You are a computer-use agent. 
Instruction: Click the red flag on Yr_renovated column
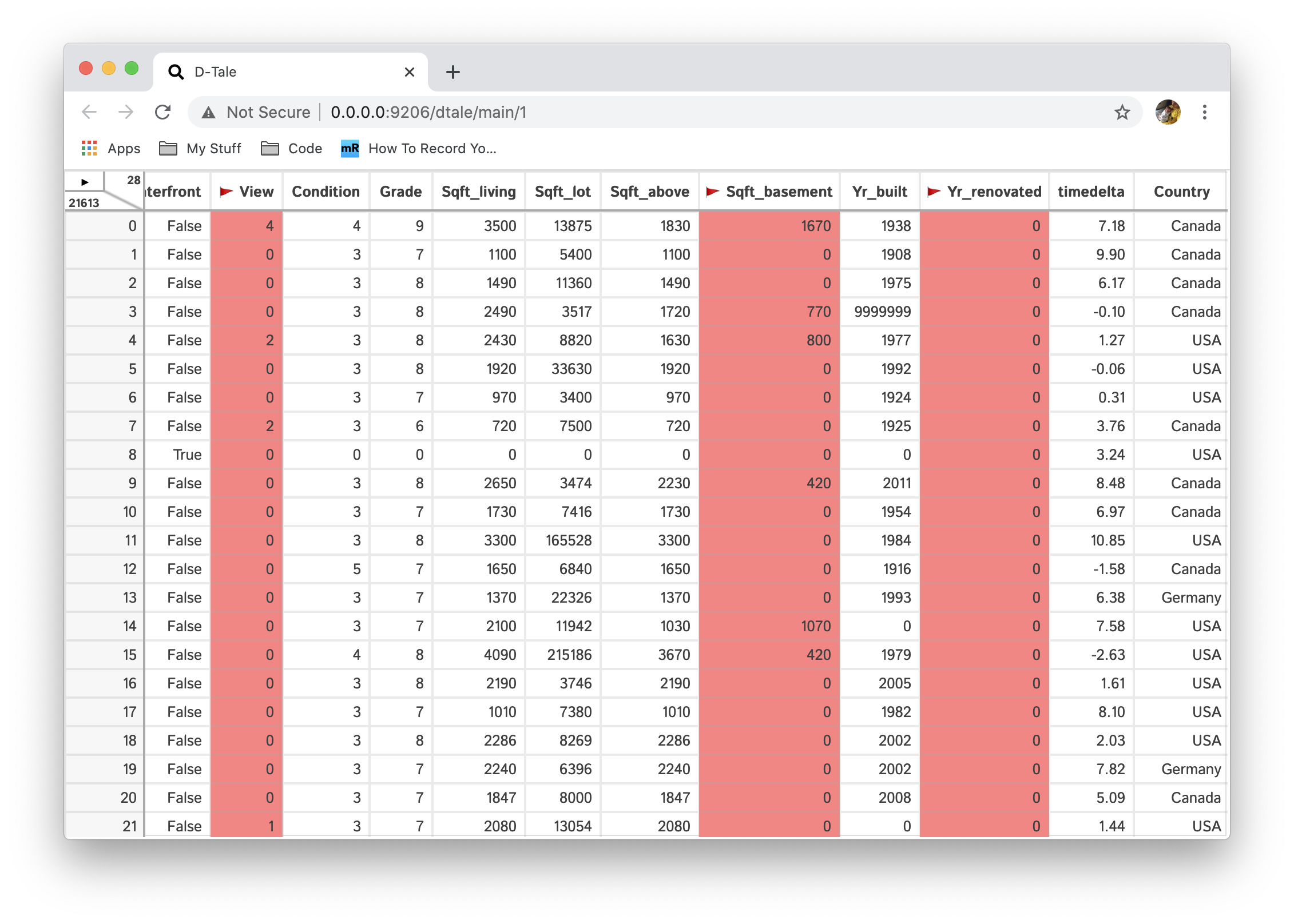click(x=934, y=192)
